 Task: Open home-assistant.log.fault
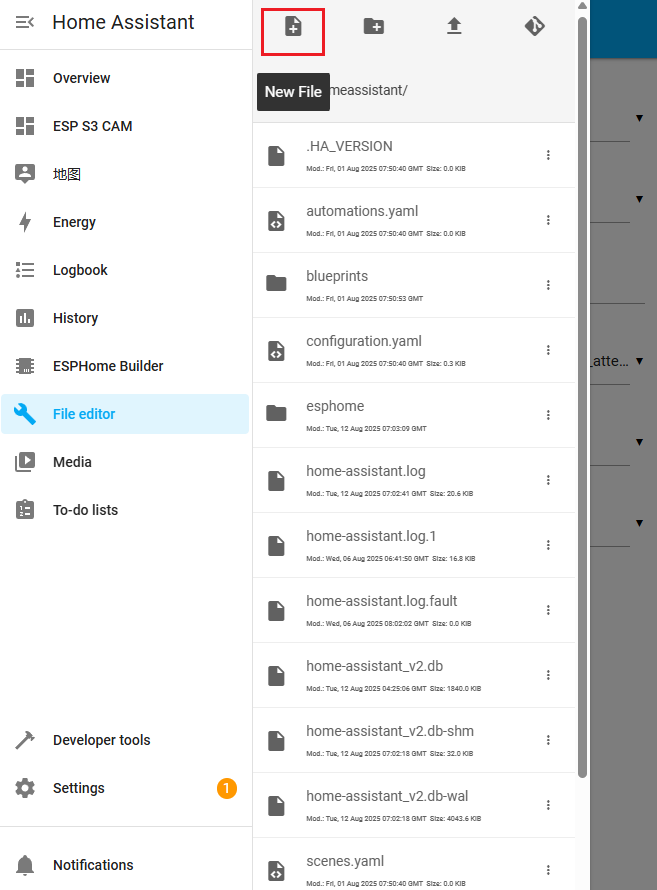[x=414, y=610]
